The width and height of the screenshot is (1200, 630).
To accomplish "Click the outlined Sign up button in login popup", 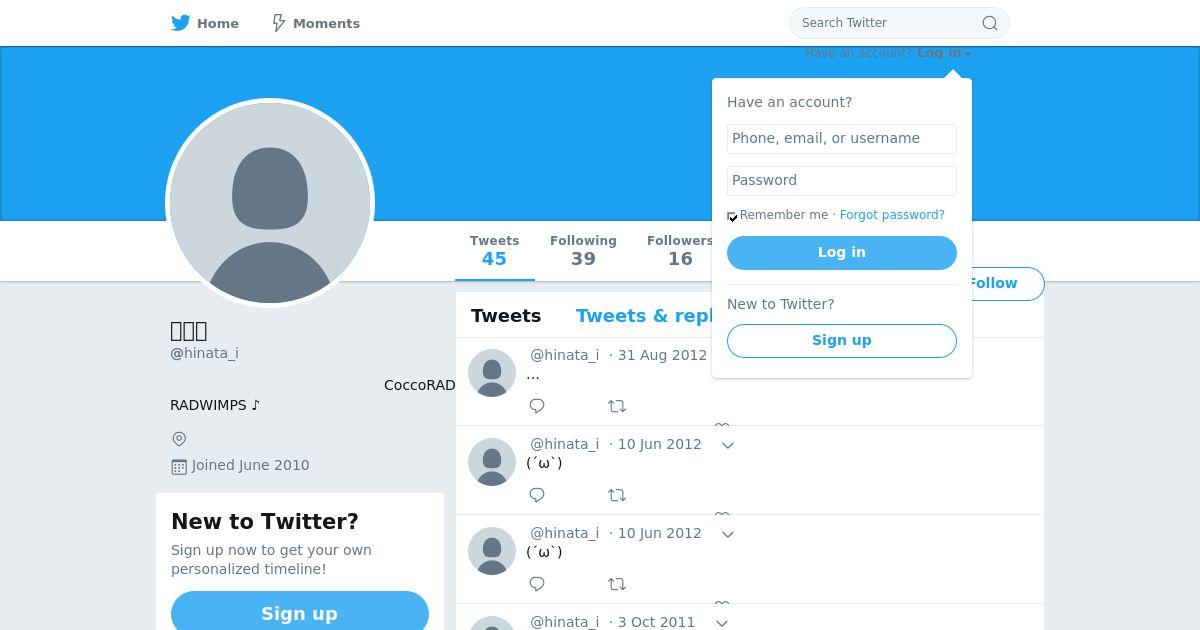I will [842, 340].
